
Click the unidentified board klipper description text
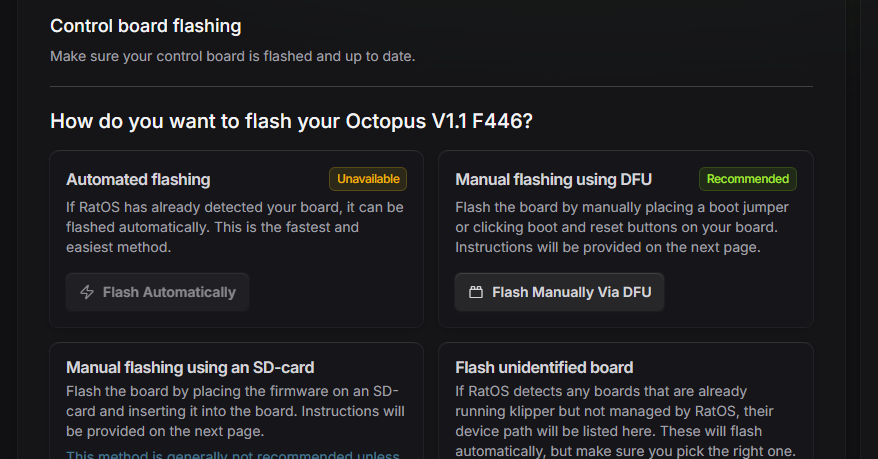click(x=625, y=421)
